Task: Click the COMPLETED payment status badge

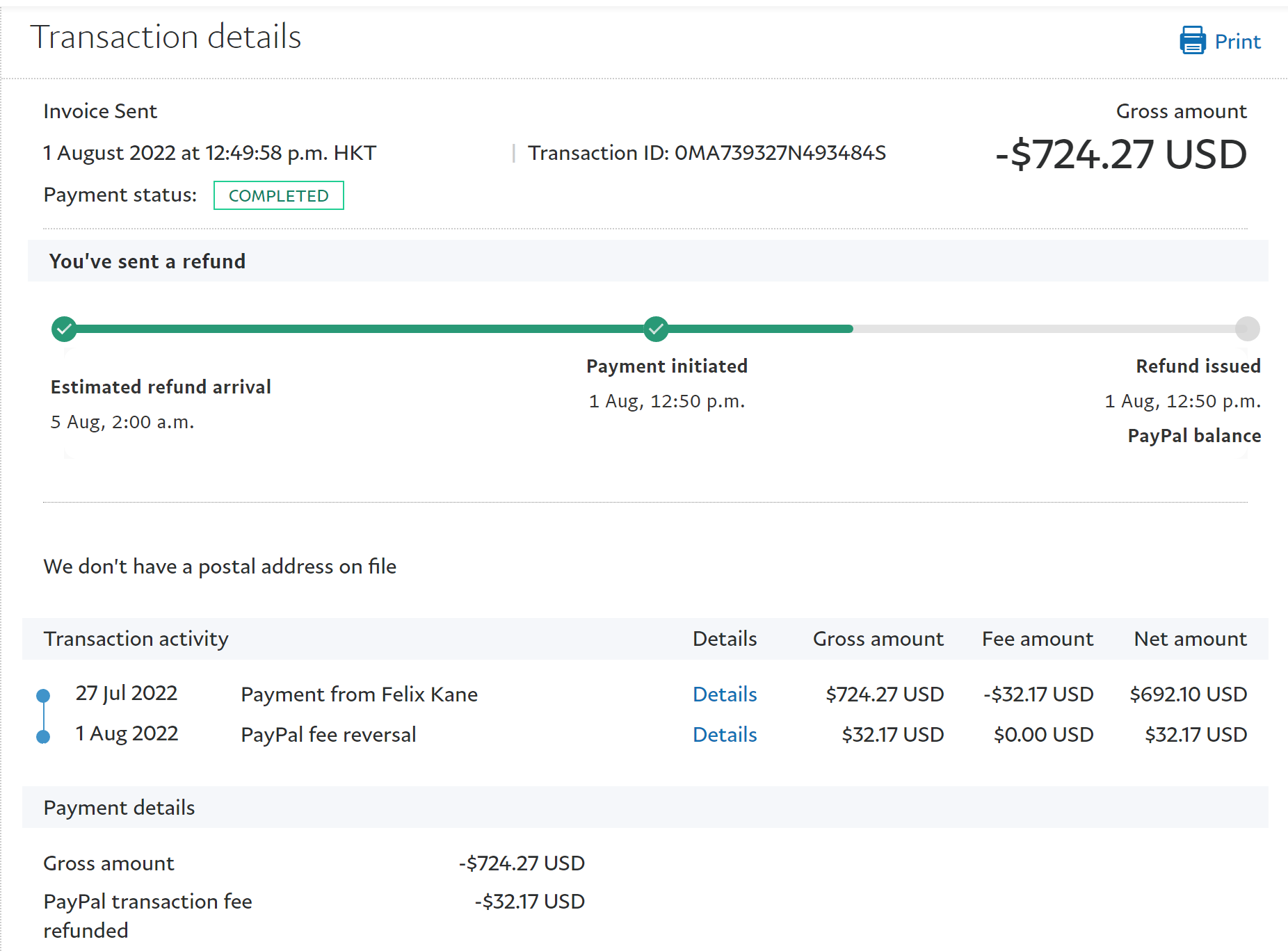Action: click(278, 195)
